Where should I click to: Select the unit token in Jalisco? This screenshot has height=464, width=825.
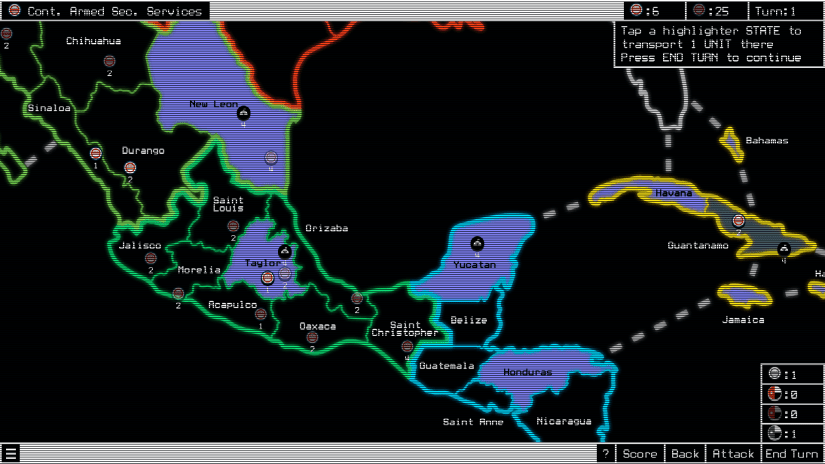click(x=150, y=258)
